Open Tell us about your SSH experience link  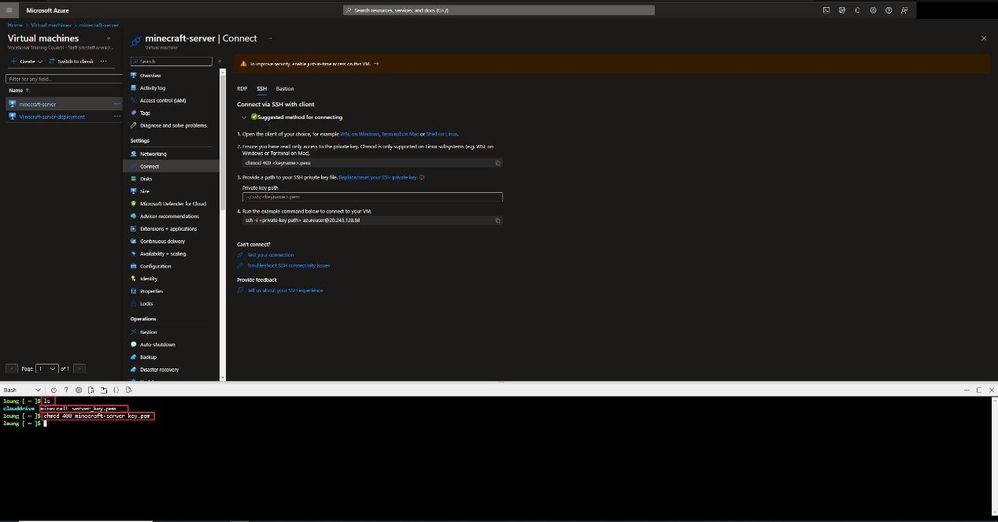coord(285,290)
